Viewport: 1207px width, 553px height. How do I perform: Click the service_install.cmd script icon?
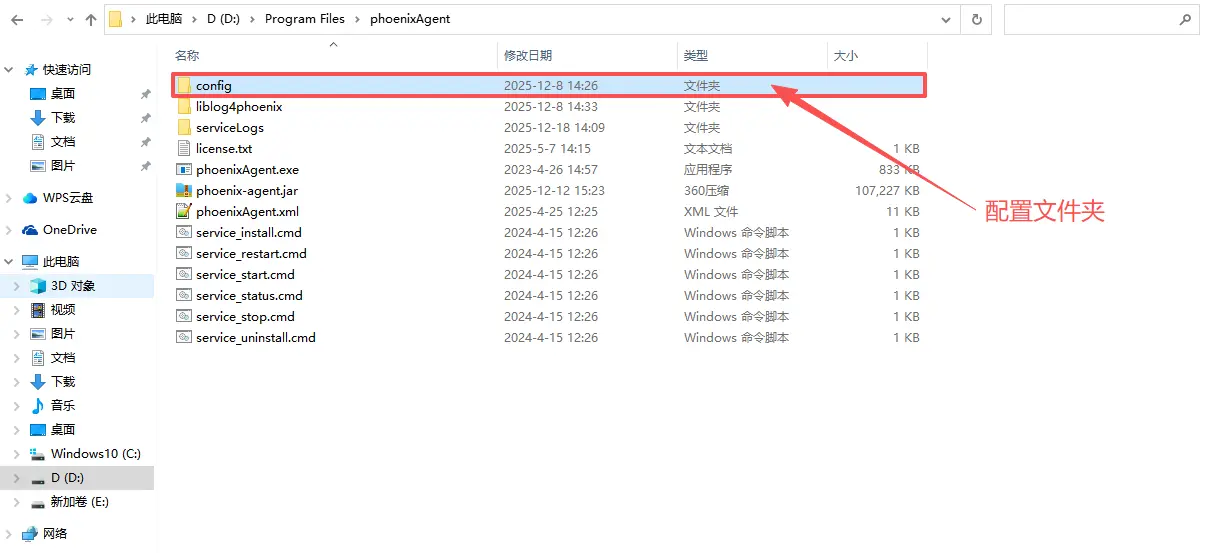point(183,233)
